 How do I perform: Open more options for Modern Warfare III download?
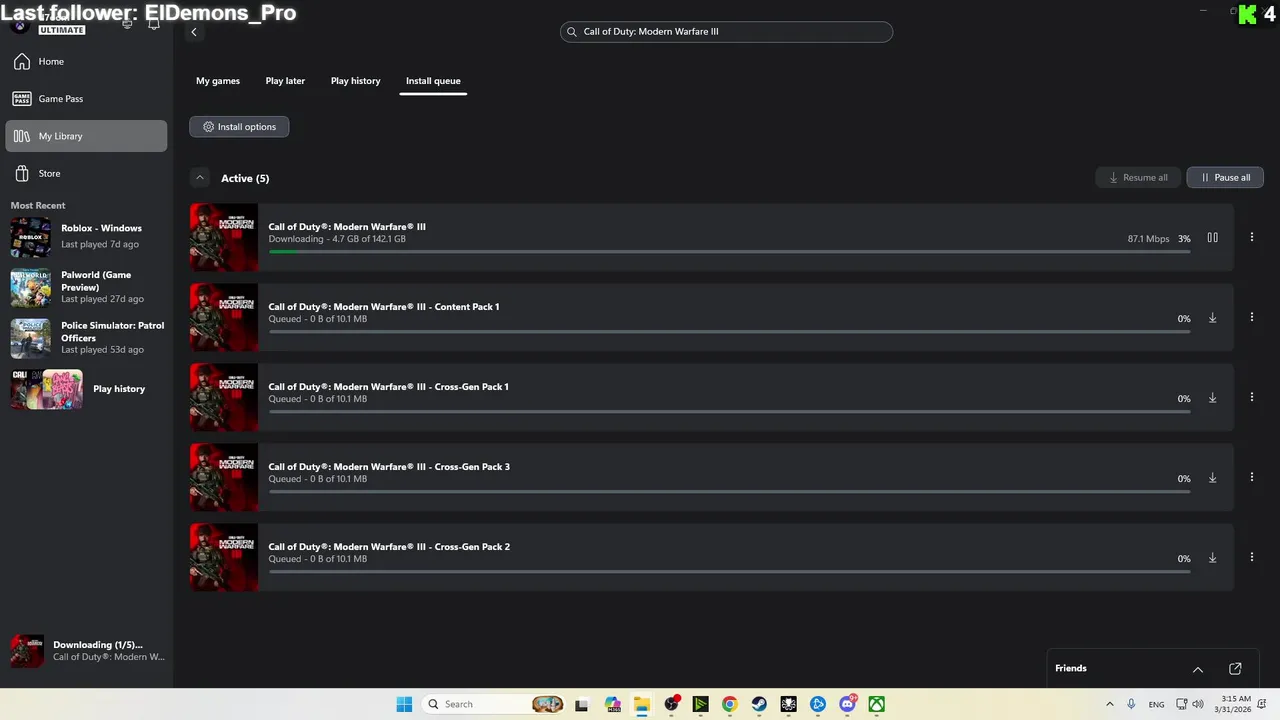(1251, 238)
